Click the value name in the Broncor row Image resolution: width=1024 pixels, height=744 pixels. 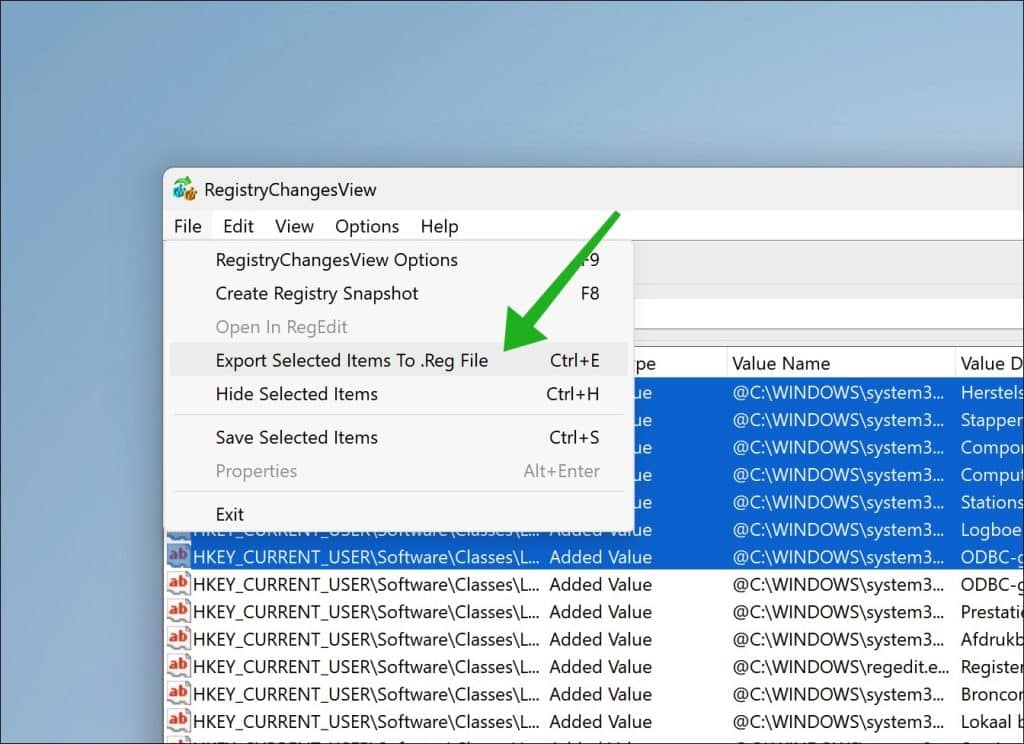coord(839,694)
